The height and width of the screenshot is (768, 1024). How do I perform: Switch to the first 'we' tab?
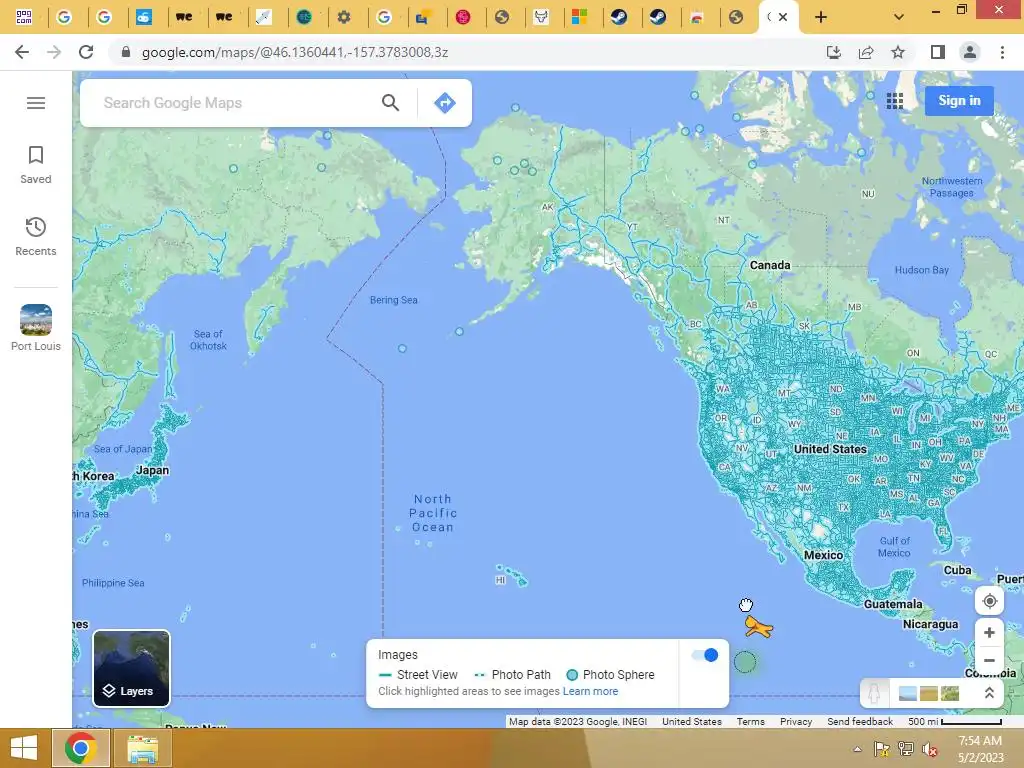coord(184,17)
